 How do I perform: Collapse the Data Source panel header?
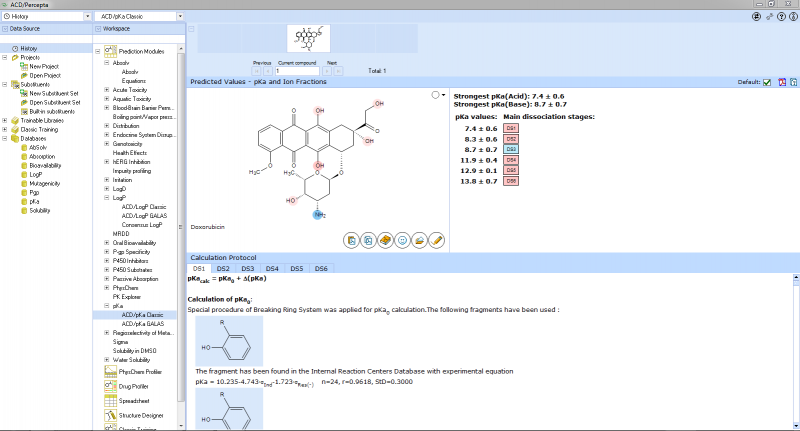(x=5, y=29)
